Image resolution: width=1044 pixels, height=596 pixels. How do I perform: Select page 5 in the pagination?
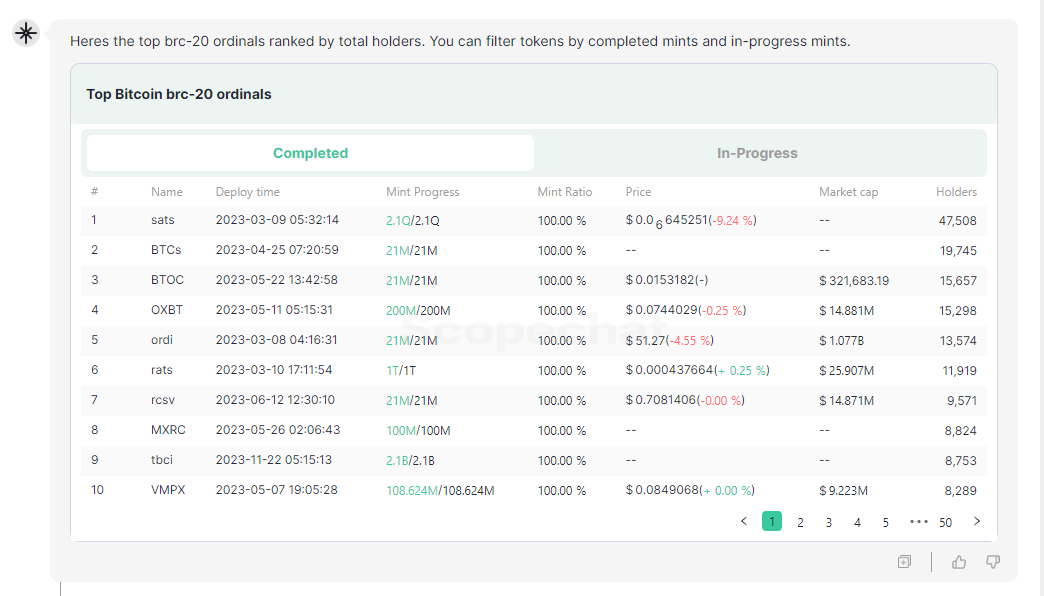point(886,522)
